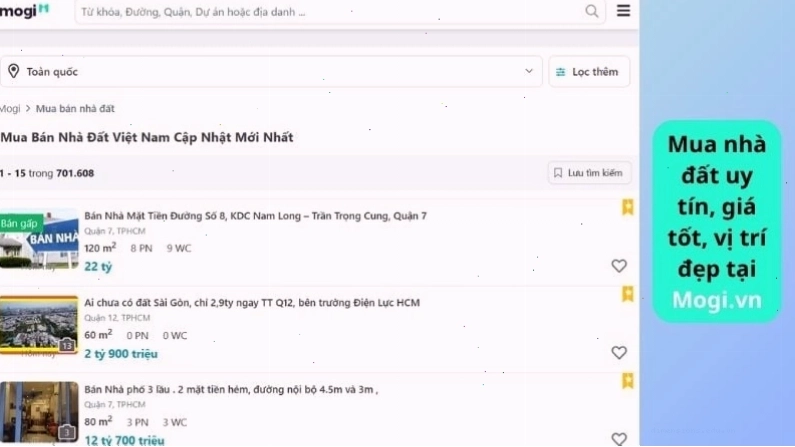Toggle heart on the 2 tỷ 900 triệu listing
Image resolution: width=795 pixels, height=447 pixels.
619,352
